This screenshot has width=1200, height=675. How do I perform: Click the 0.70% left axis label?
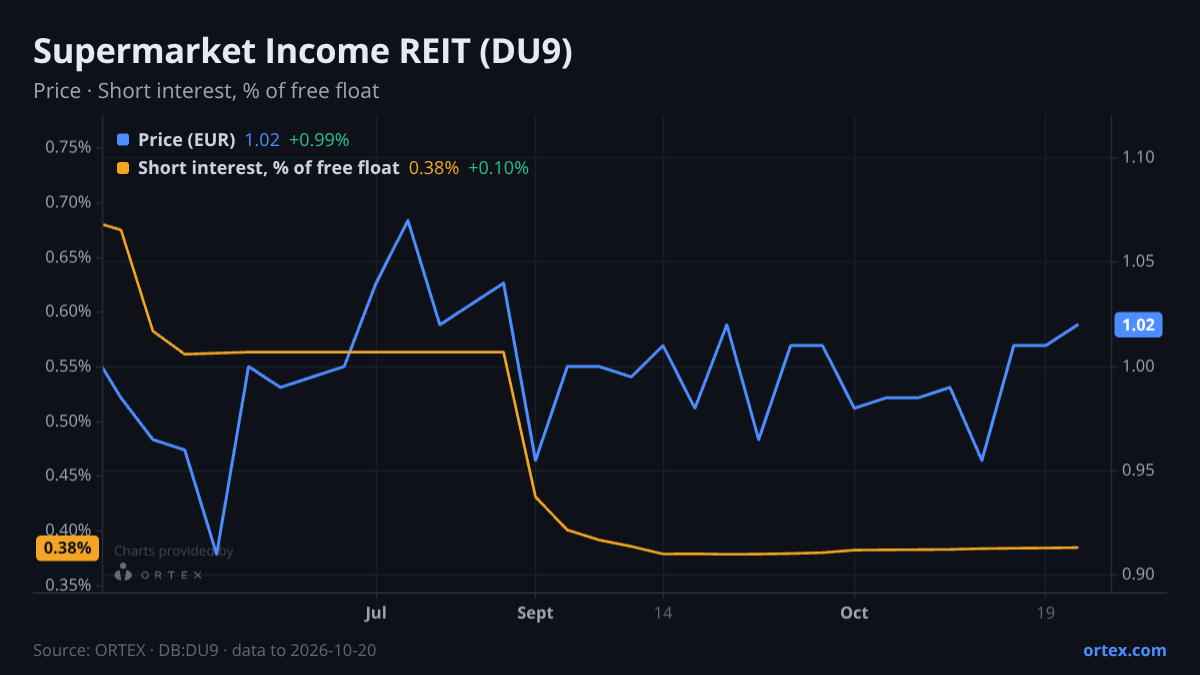click(x=68, y=202)
